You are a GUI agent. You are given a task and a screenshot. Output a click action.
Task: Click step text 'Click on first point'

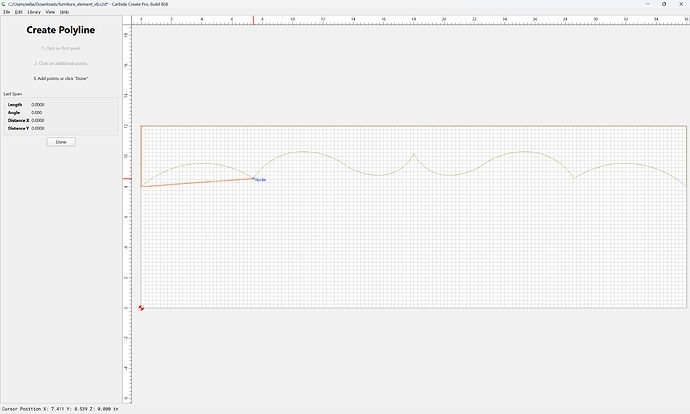[x=61, y=48]
